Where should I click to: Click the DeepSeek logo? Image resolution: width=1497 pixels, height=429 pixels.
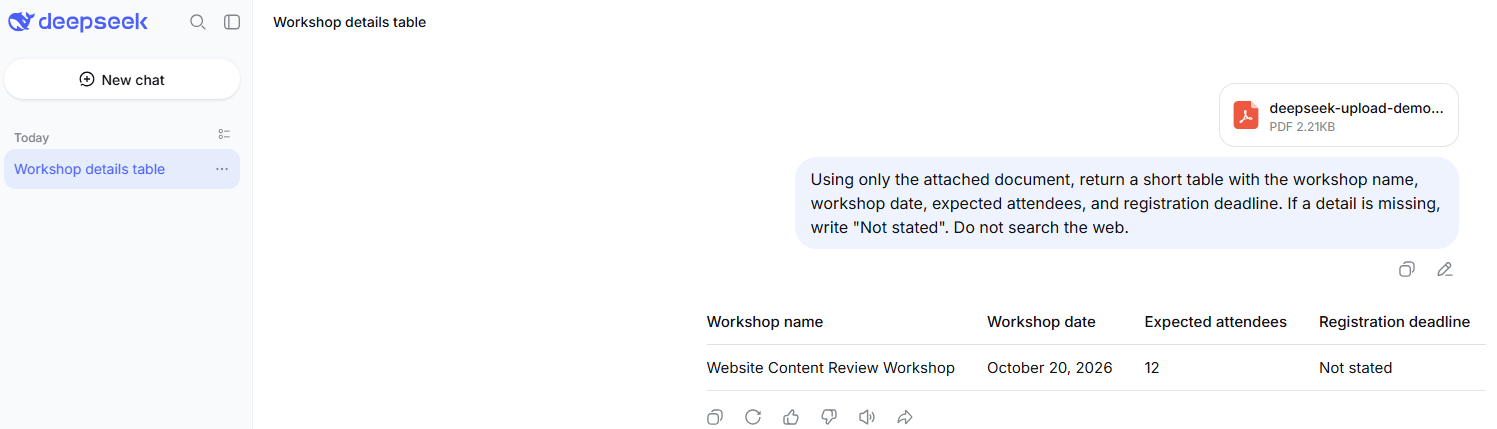pos(77,21)
